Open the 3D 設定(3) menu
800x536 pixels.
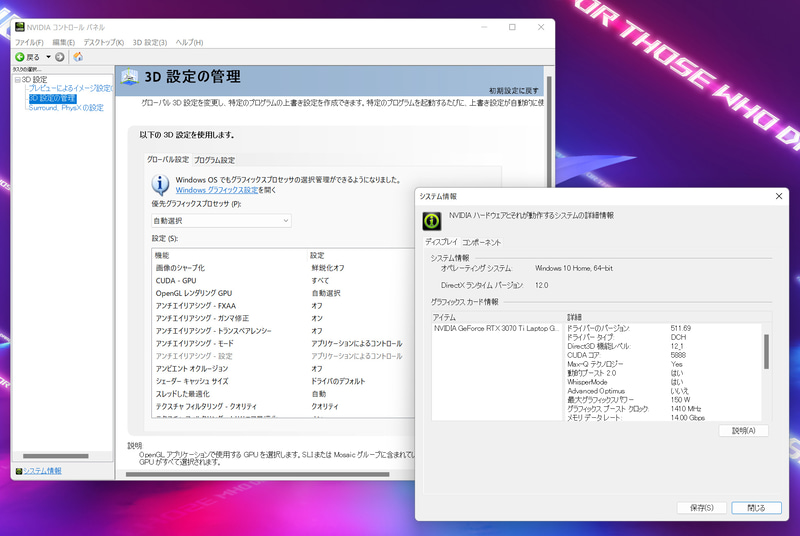coord(150,42)
